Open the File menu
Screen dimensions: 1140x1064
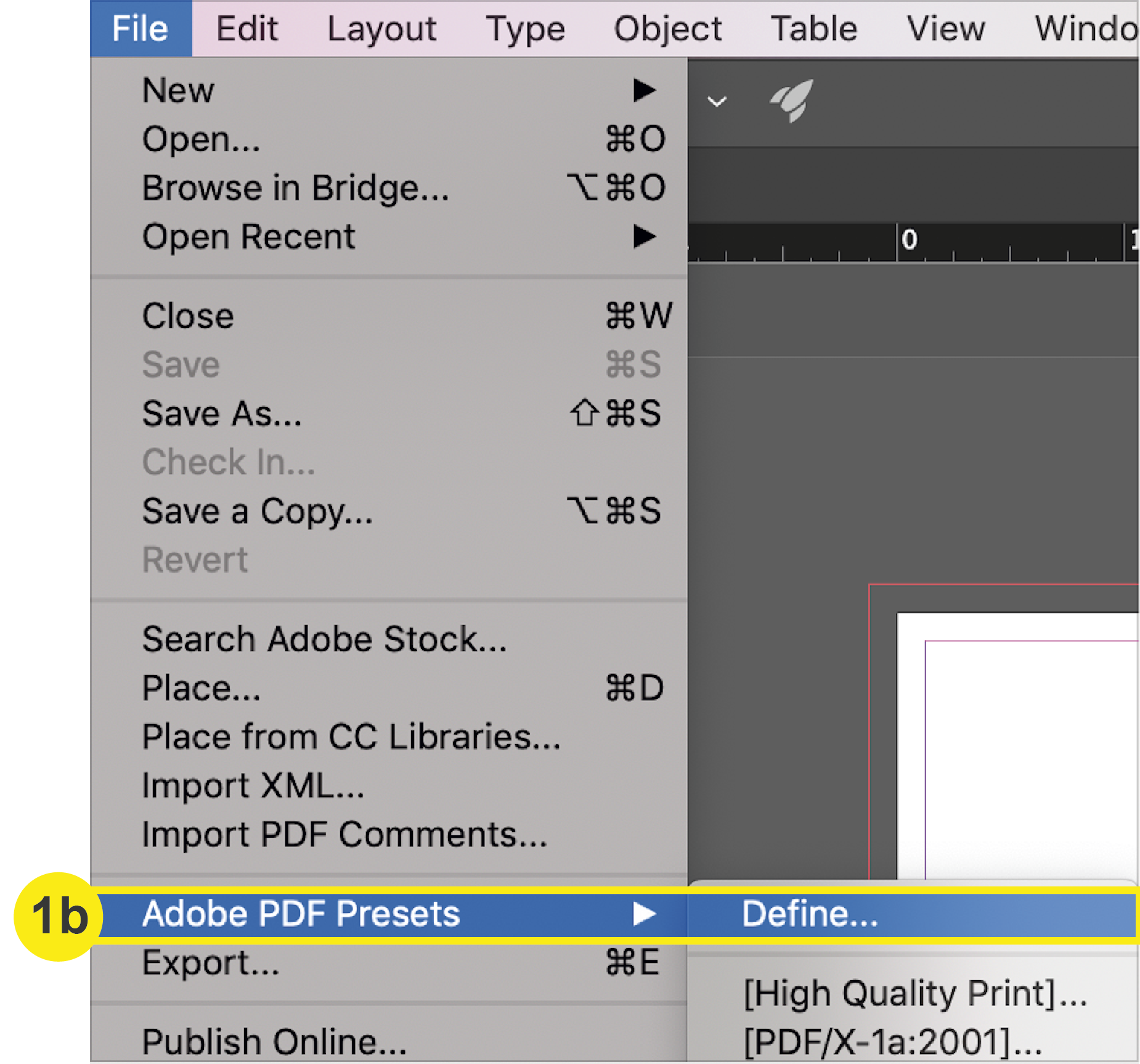[x=141, y=28]
